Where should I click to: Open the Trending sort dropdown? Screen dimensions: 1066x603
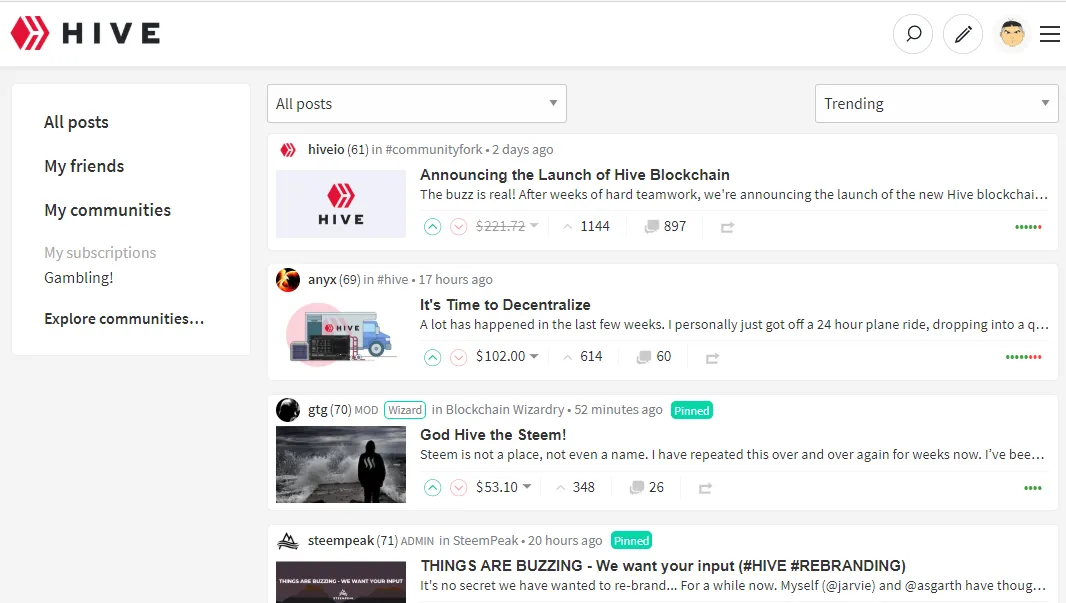936,103
